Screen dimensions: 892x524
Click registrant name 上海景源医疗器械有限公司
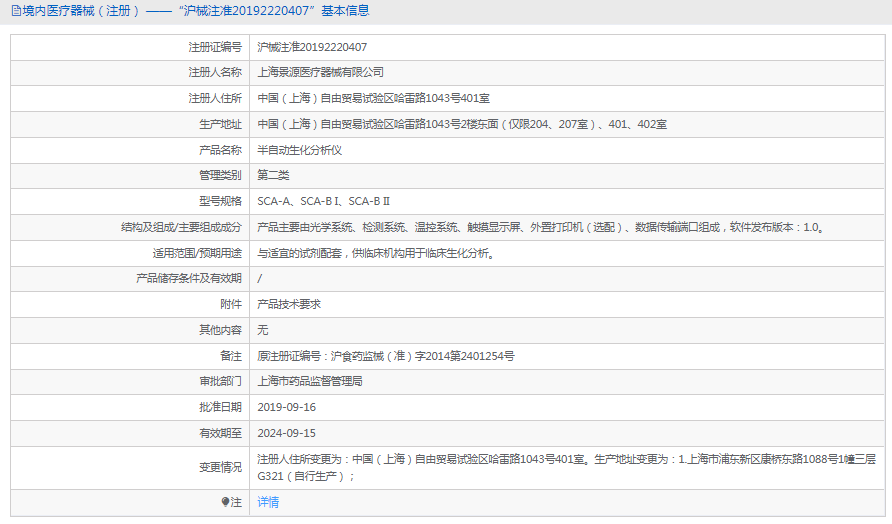(x=320, y=72)
